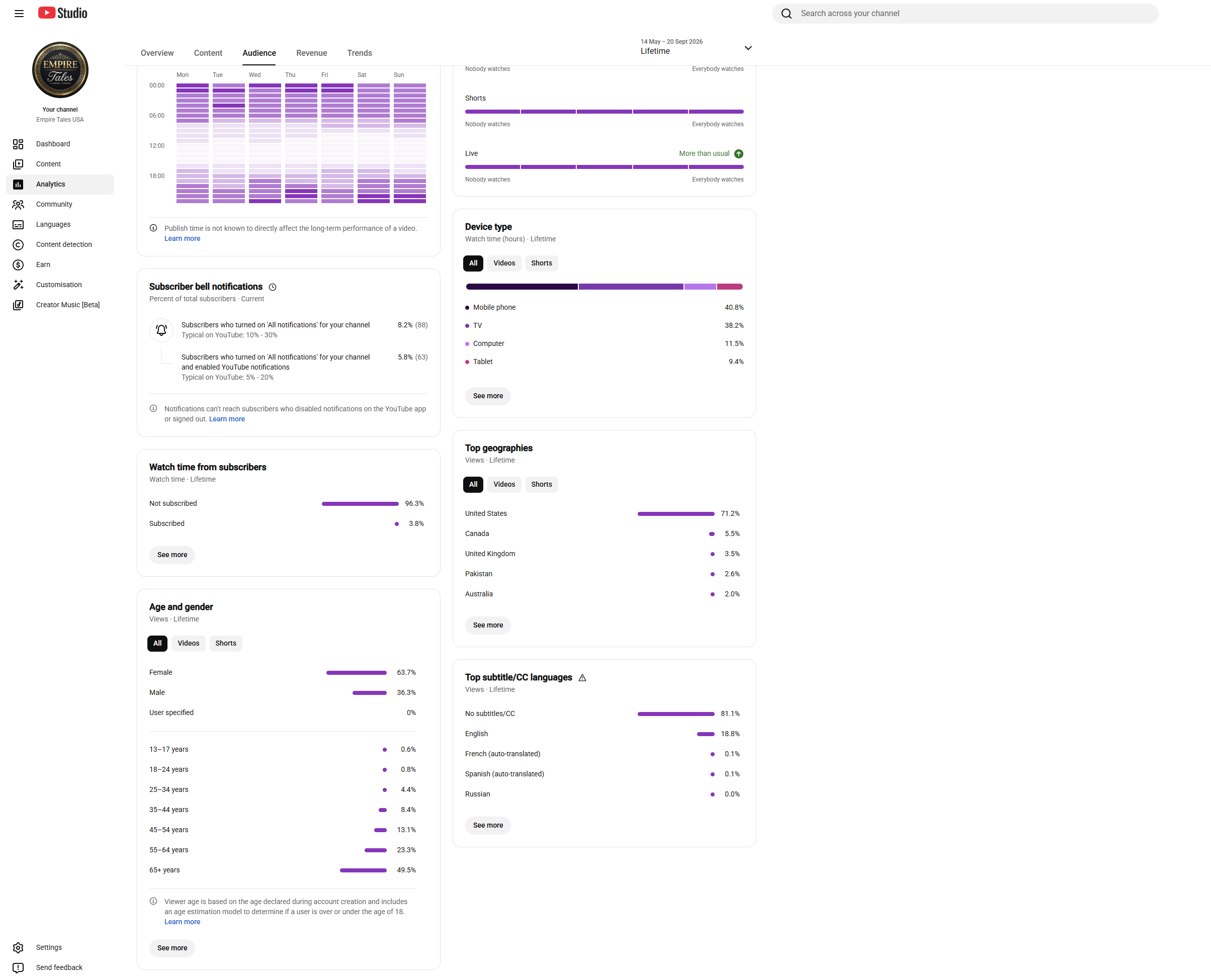Click info icon beside publish time note
The width and height of the screenshot is (1211, 980).
[153, 228]
